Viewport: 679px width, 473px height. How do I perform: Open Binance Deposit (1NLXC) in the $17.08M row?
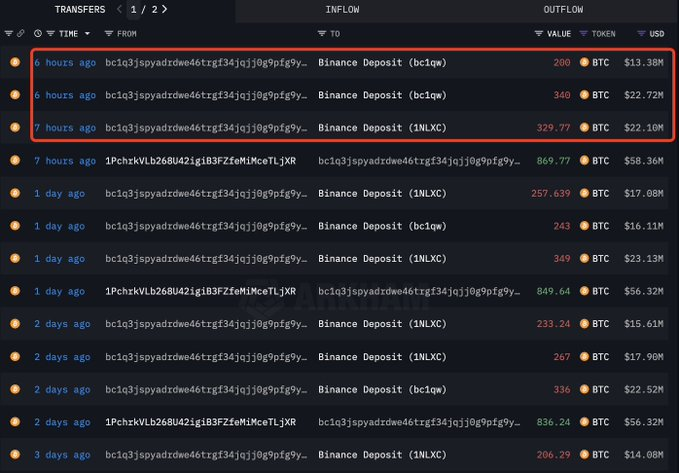click(x=382, y=193)
